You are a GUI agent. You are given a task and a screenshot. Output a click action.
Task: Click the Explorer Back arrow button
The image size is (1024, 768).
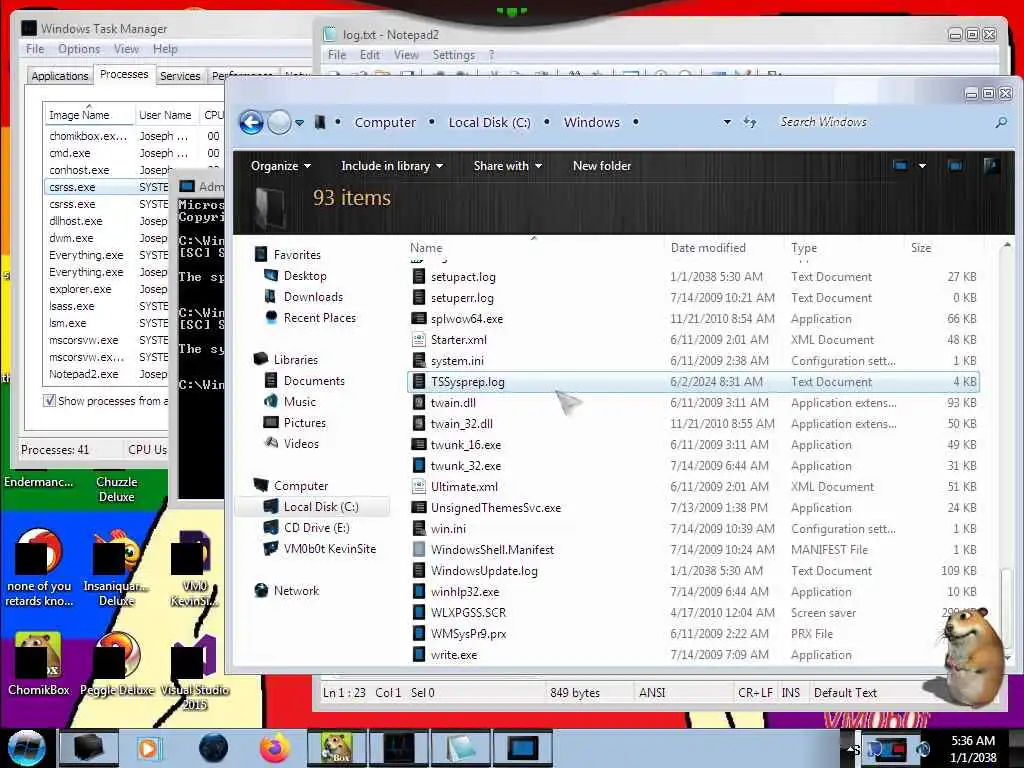pyautogui.click(x=251, y=122)
